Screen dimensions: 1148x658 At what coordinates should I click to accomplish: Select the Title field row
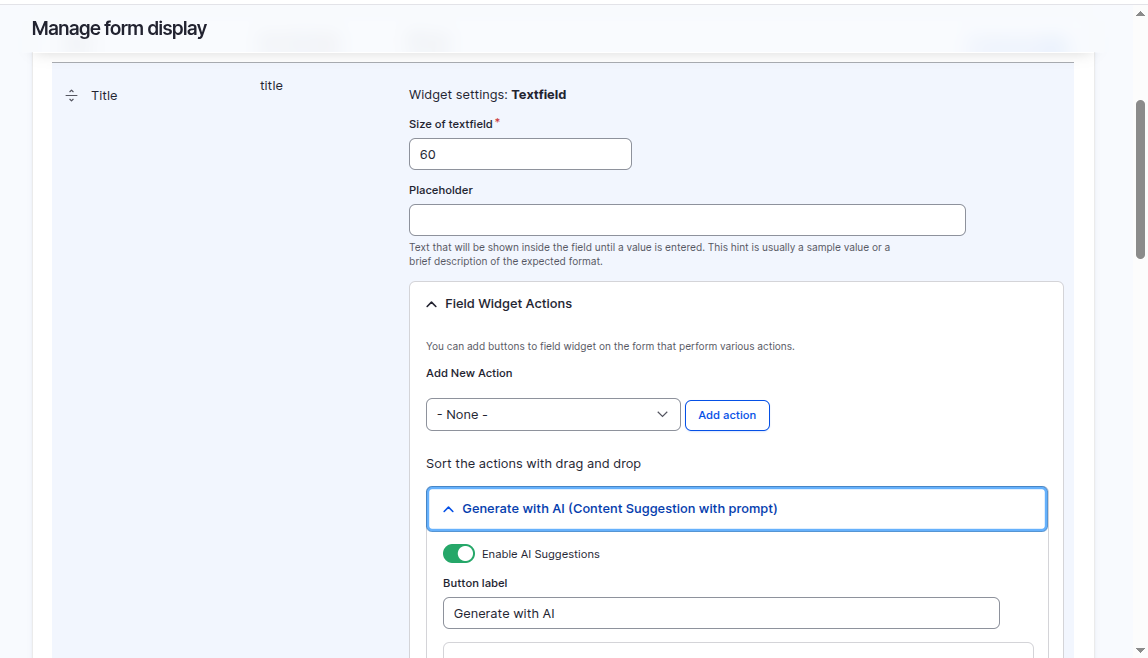pyautogui.click(x=104, y=95)
